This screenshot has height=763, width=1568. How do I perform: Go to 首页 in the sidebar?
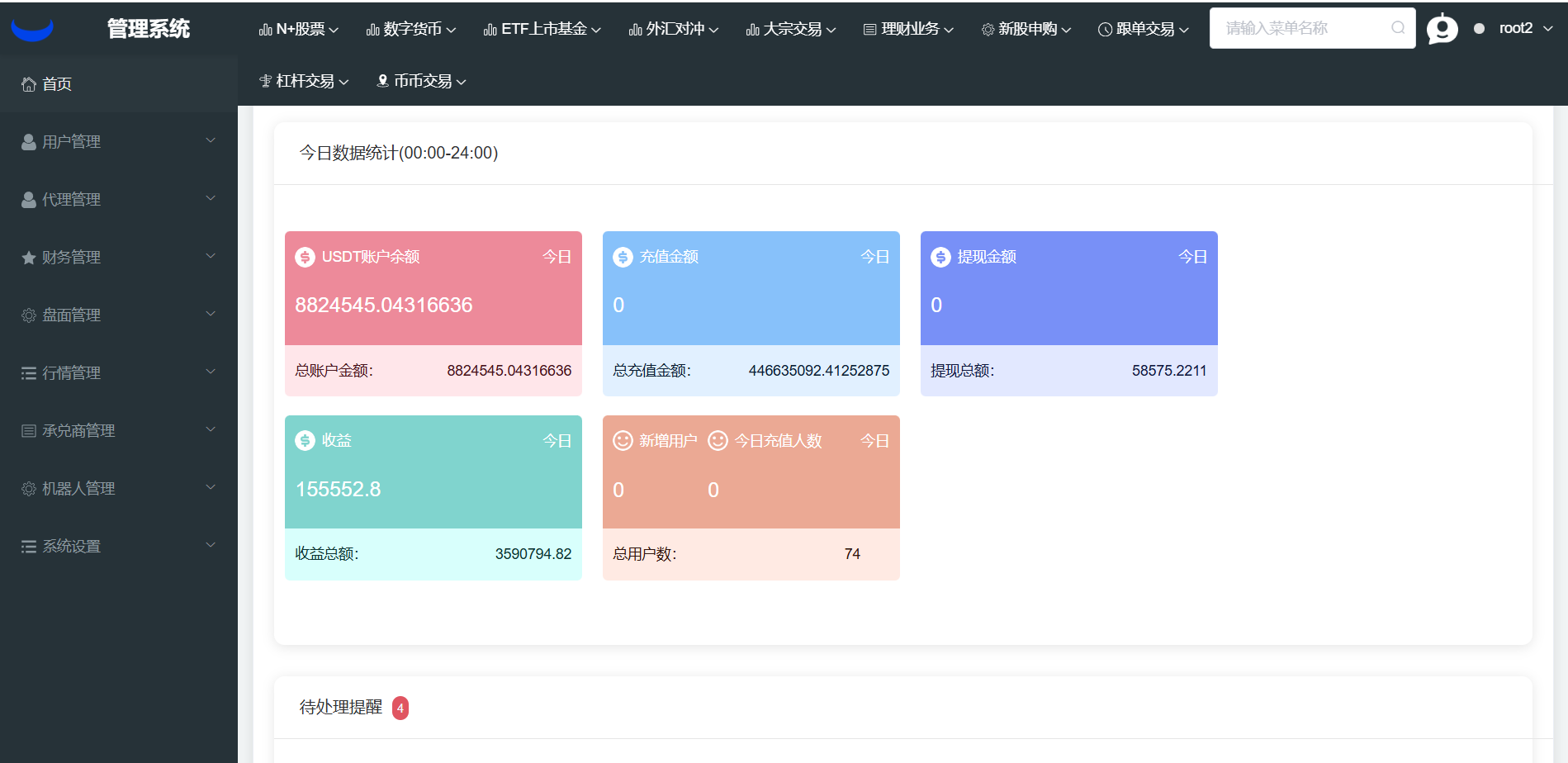56,84
